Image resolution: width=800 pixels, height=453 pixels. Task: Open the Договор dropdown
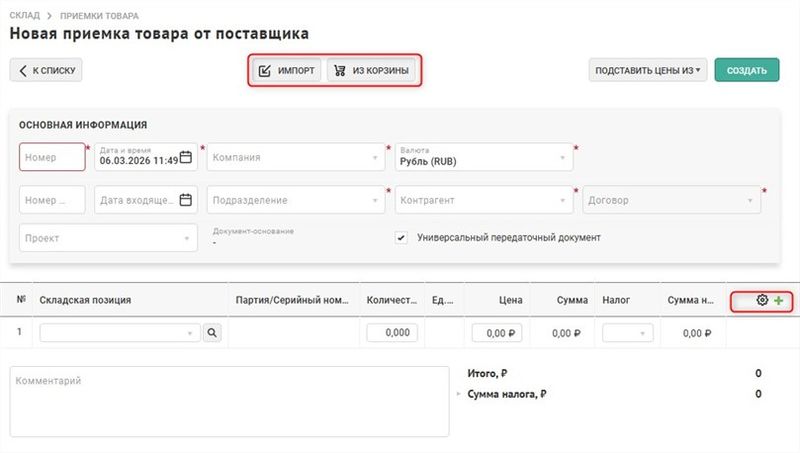(x=671, y=200)
